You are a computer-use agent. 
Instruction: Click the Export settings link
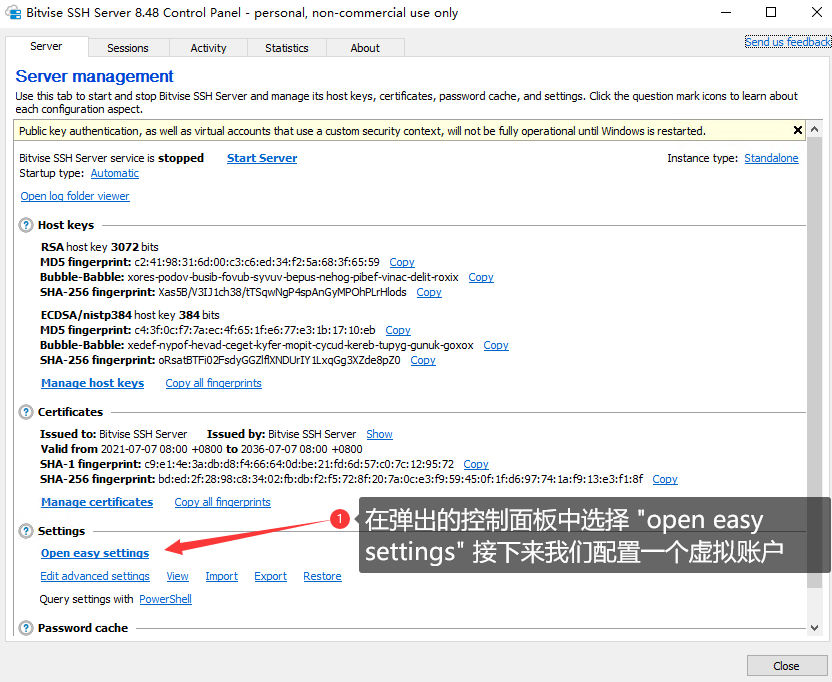coord(271,576)
